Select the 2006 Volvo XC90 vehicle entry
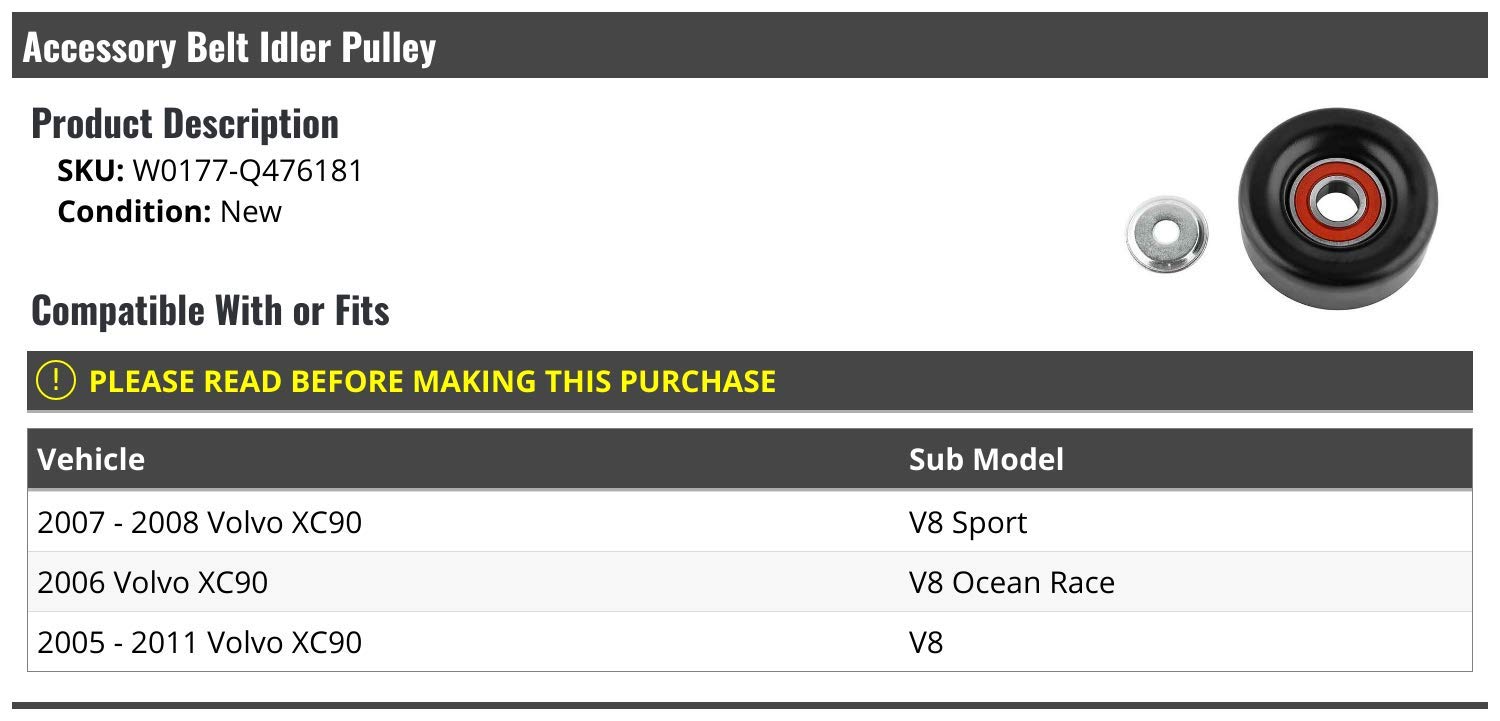The height and width of the screenshot is (721, 1500). click(153, 582)
